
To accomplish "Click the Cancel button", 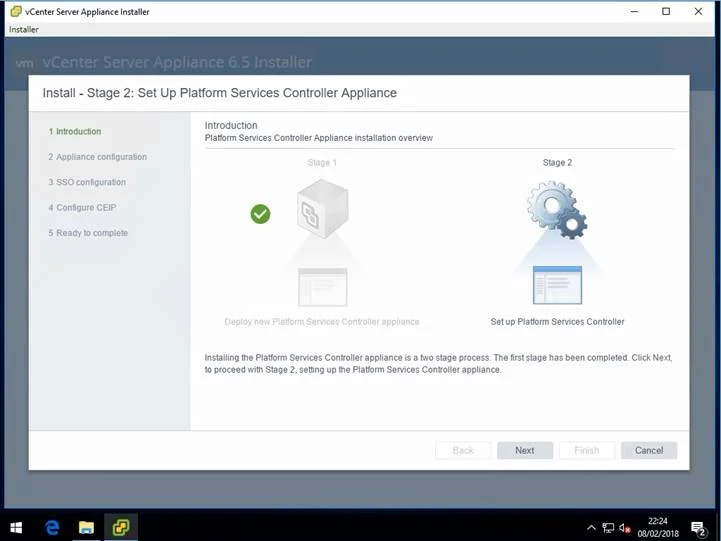I will coord(649,450).
